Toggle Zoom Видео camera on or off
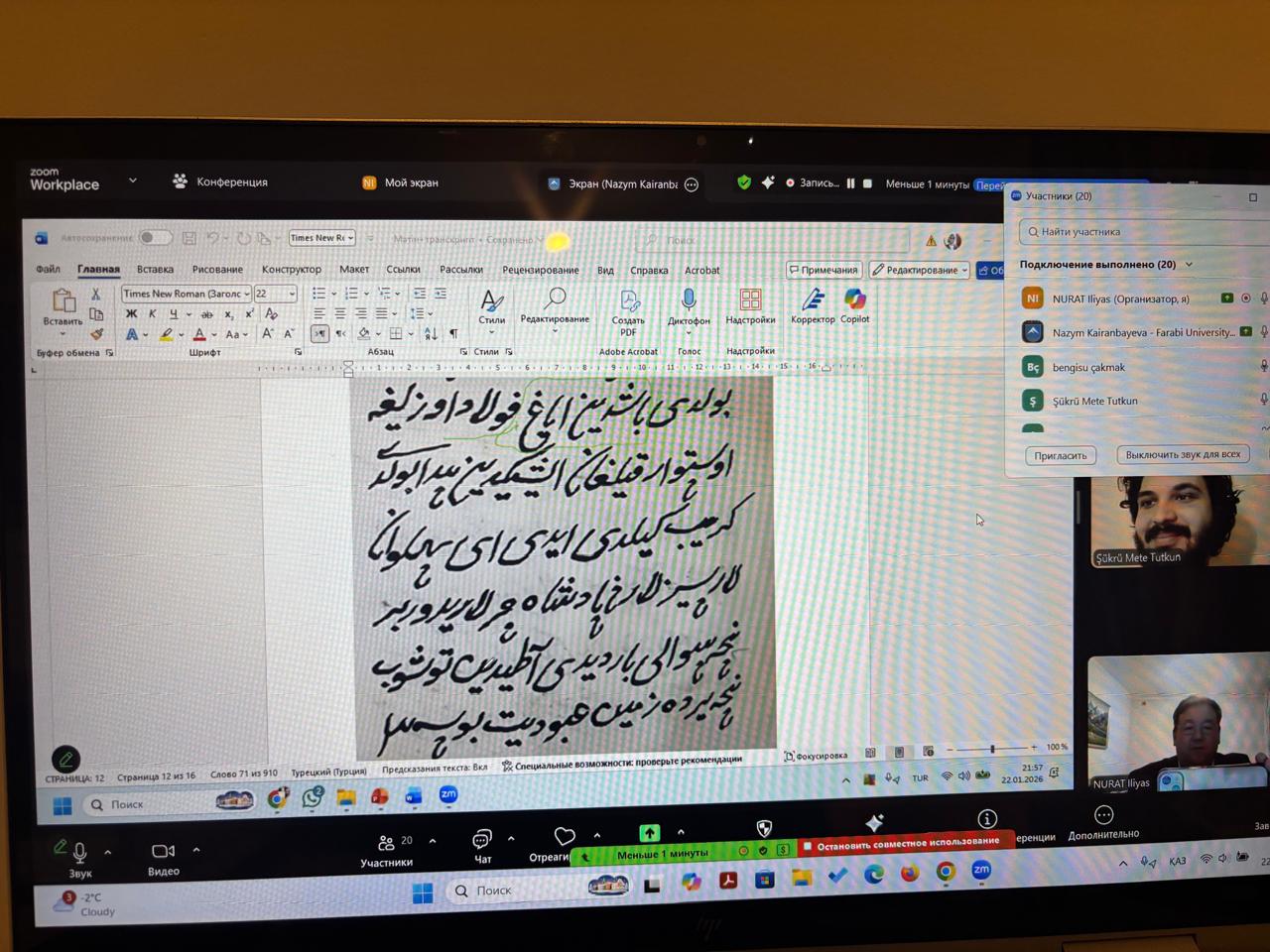The width and height of the screenshot is (1270, 952). (163, 856)
